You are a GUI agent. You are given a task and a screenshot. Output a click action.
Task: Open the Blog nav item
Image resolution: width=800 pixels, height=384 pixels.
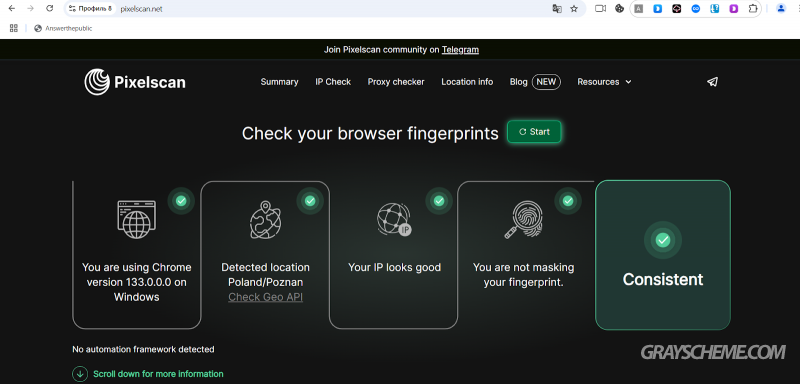(518, 82)
